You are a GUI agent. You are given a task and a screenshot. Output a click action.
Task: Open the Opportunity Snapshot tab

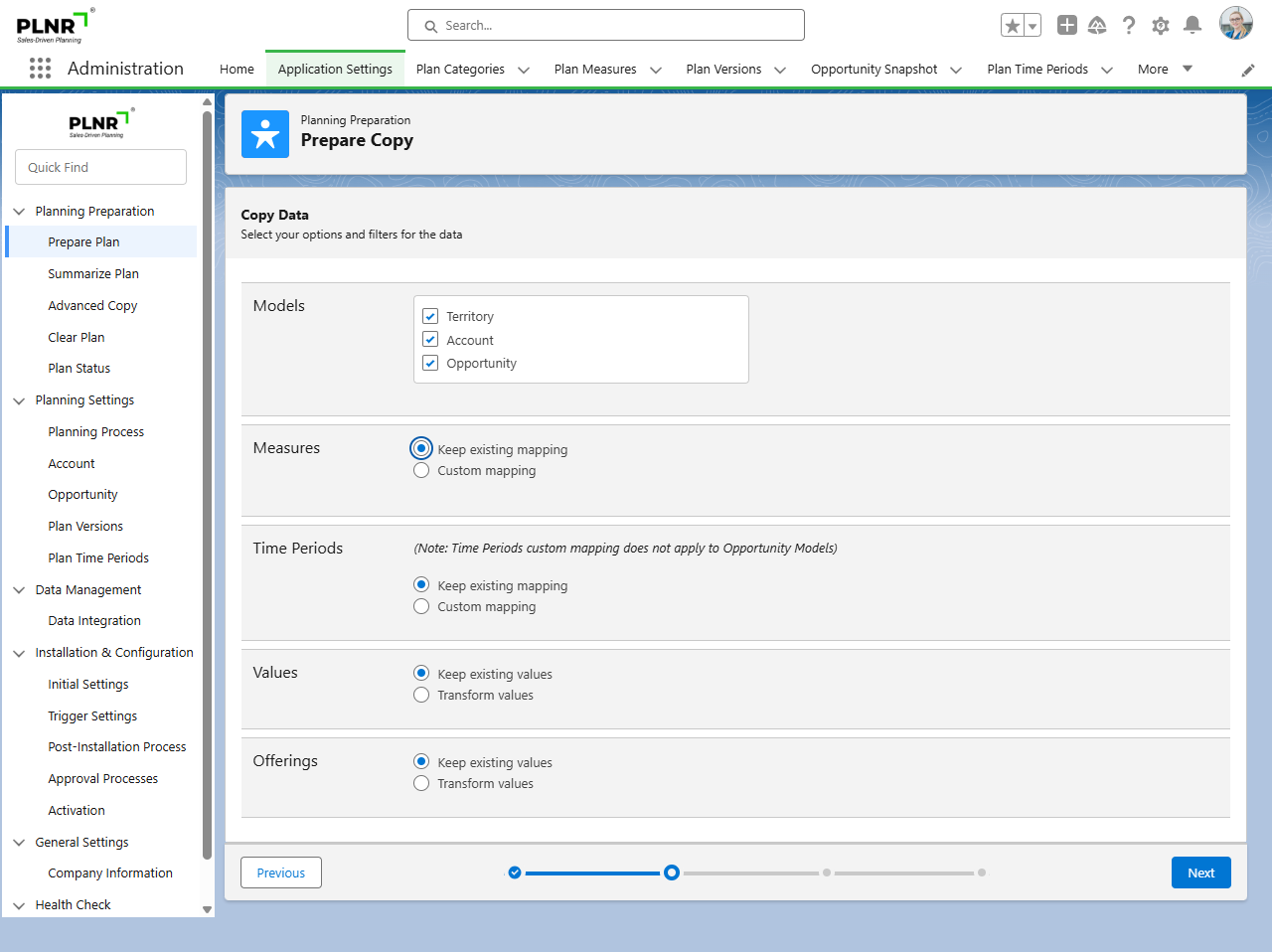(x=874, y=69)
